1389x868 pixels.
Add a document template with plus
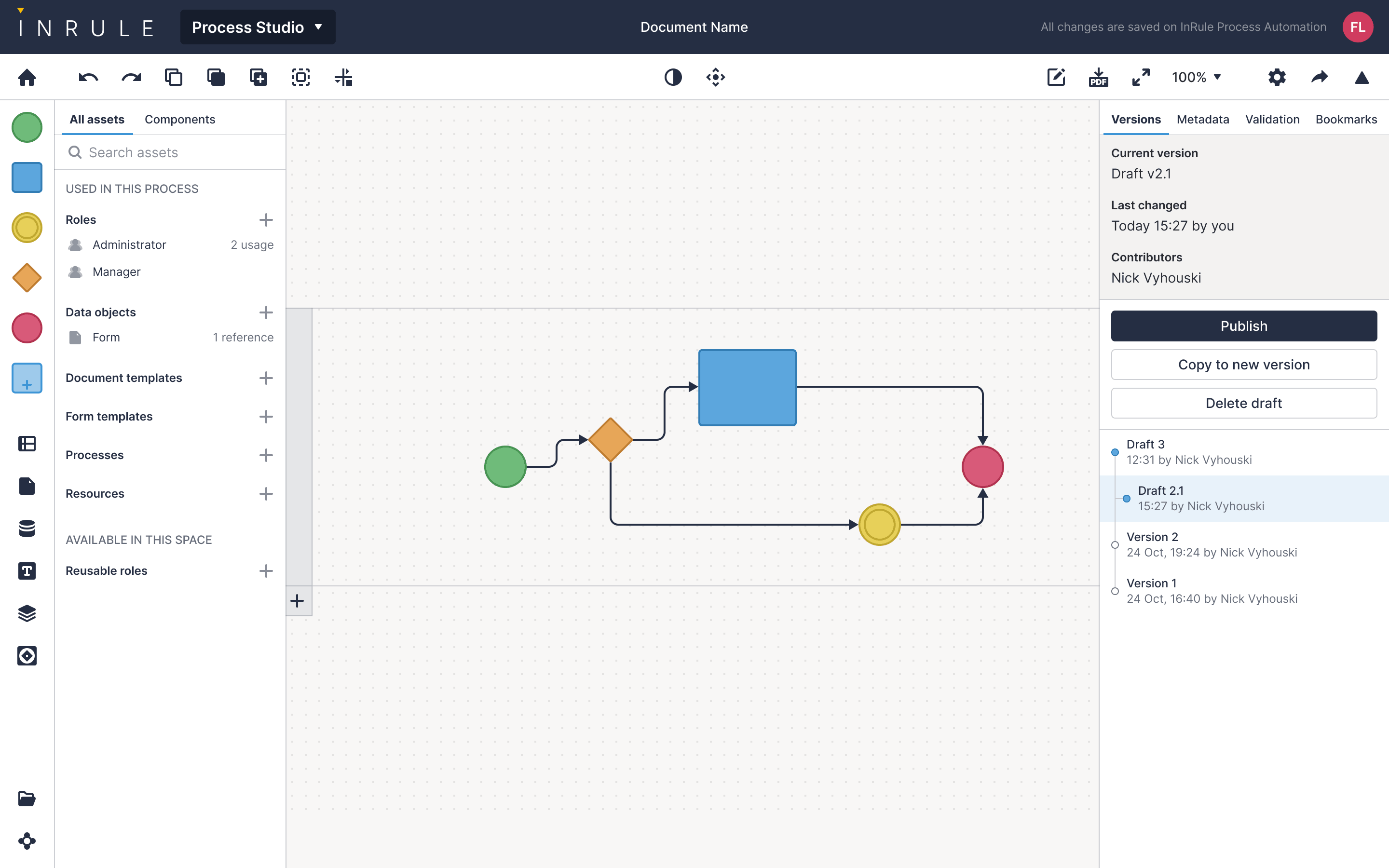[266, 378]
